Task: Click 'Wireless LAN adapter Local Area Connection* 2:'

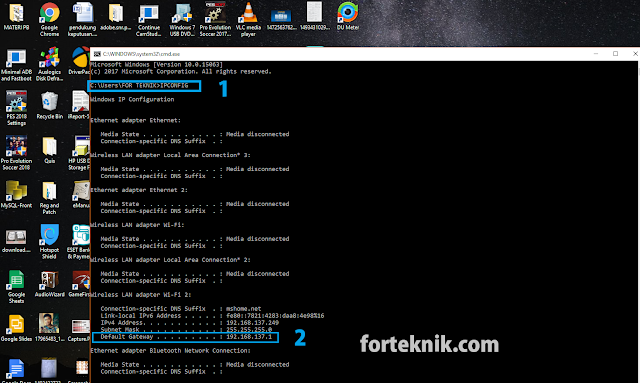Action: tap(170, 260)
